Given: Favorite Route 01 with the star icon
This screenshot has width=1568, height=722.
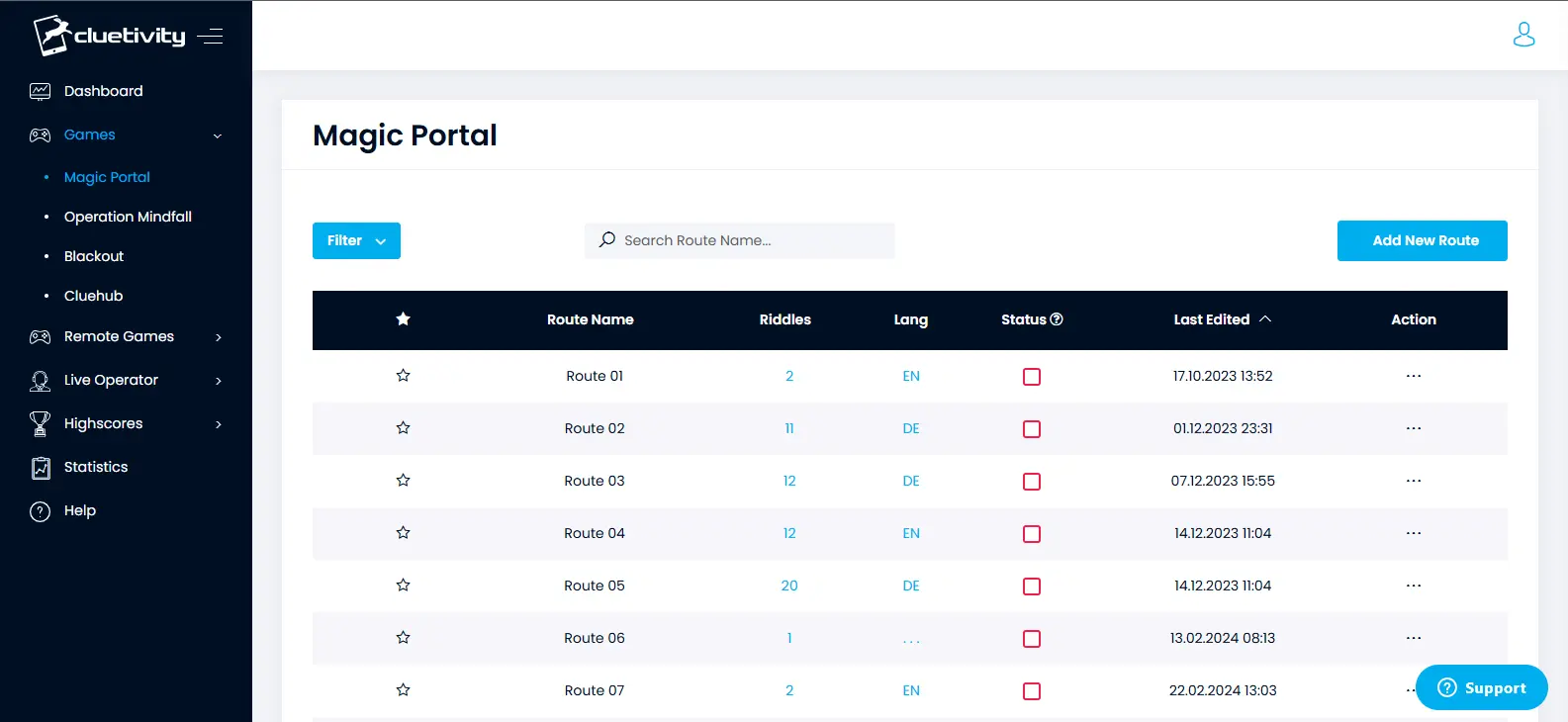Looking at the screenshot, I should coord(403,376).
